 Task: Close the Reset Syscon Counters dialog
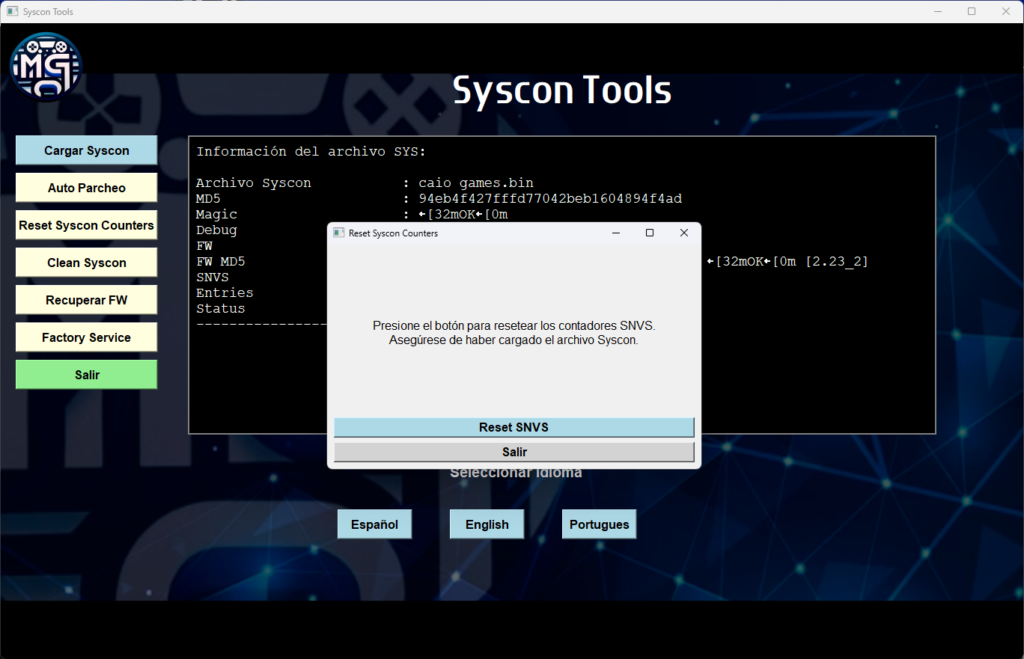click(x=684, y=233)
